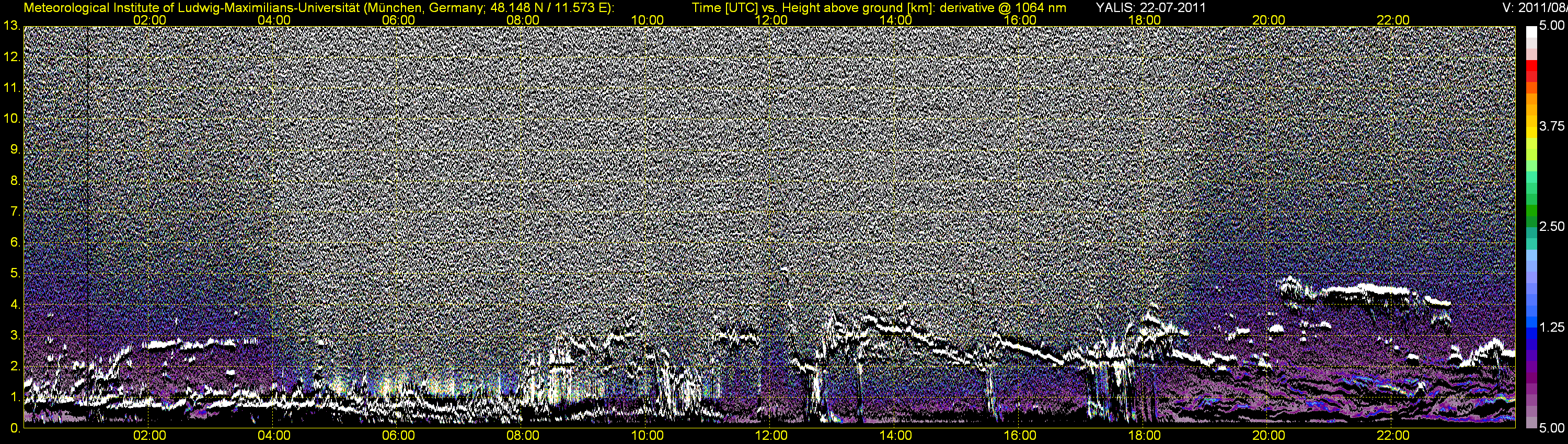Click the 5.00 value at colorbar bottom
This screenshot has width=1568, height=444.
coord(1552,428)
